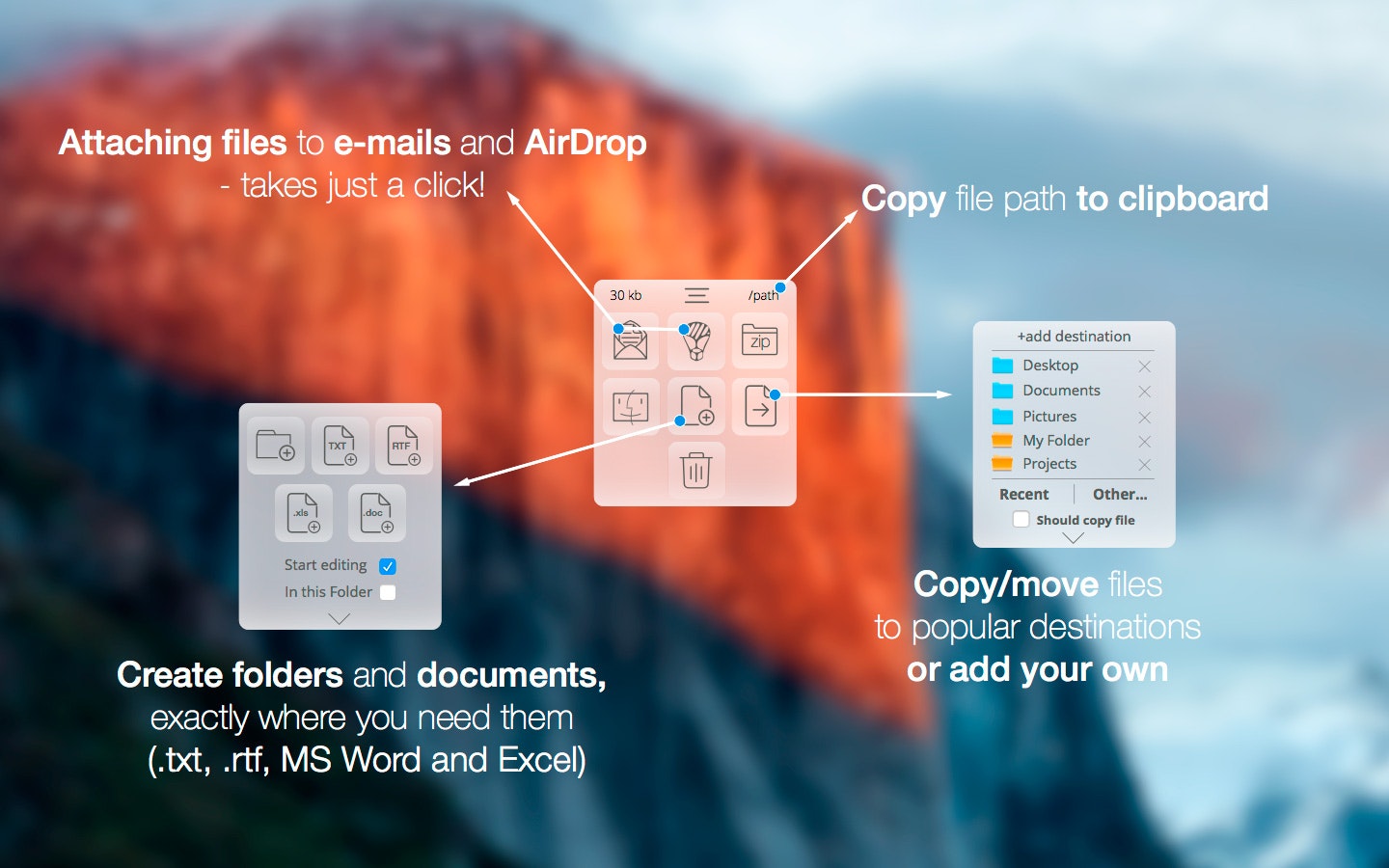Remove My Folder destination with its X
This screenshot has height=868, width=1389.
[x=1145, y=442]
